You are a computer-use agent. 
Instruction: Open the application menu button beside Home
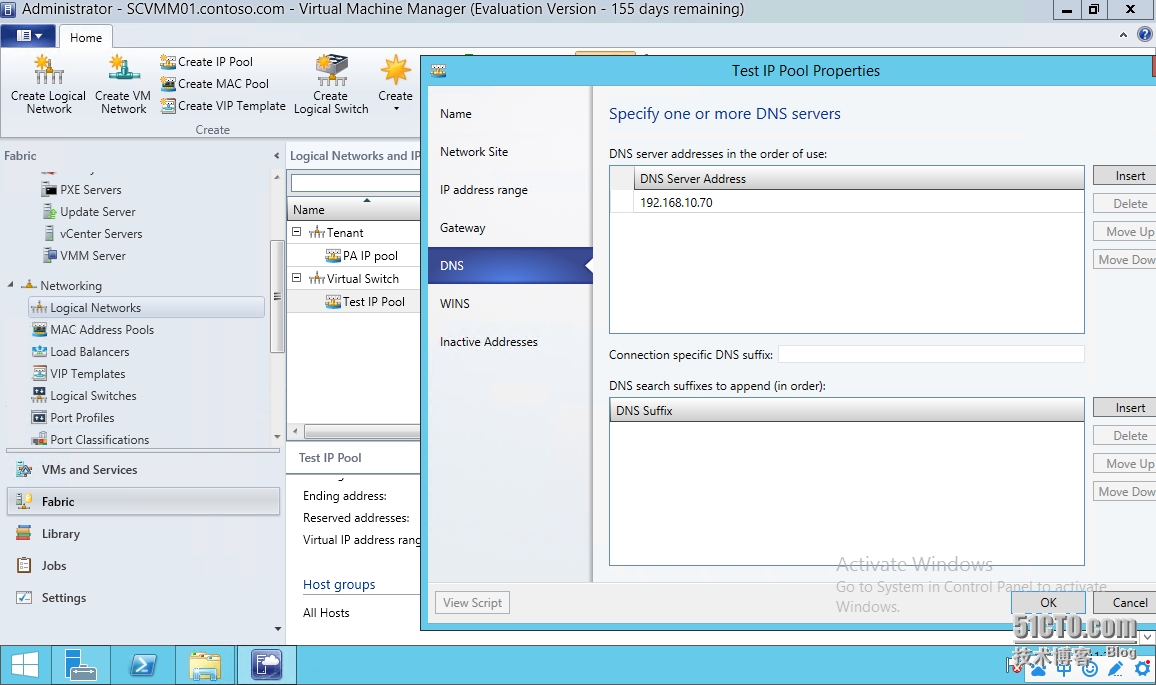tap(29, 35)
